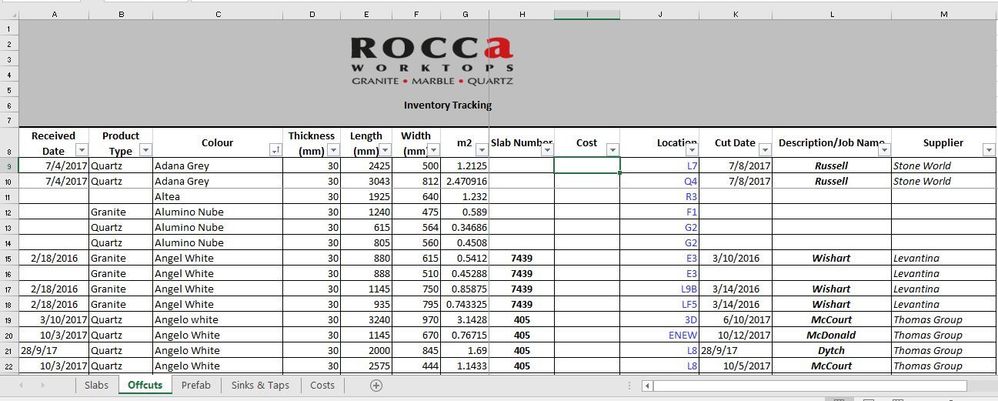Screen dimensions: 998x401
Task: Click location link L7
Action: [x=692, y=166]
